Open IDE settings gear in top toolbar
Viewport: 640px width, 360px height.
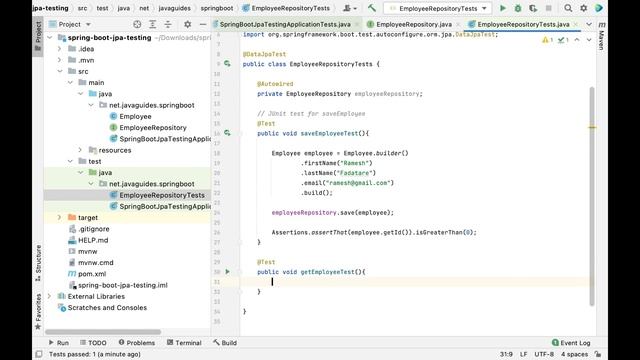tap(584, 8)
